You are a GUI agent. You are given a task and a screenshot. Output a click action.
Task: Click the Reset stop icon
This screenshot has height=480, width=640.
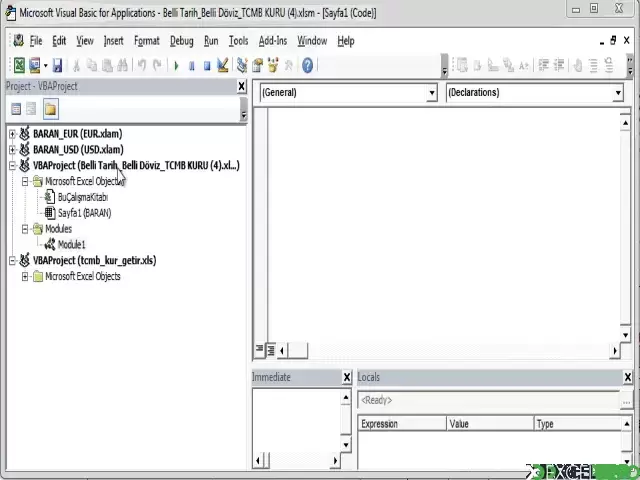point(207,65)
